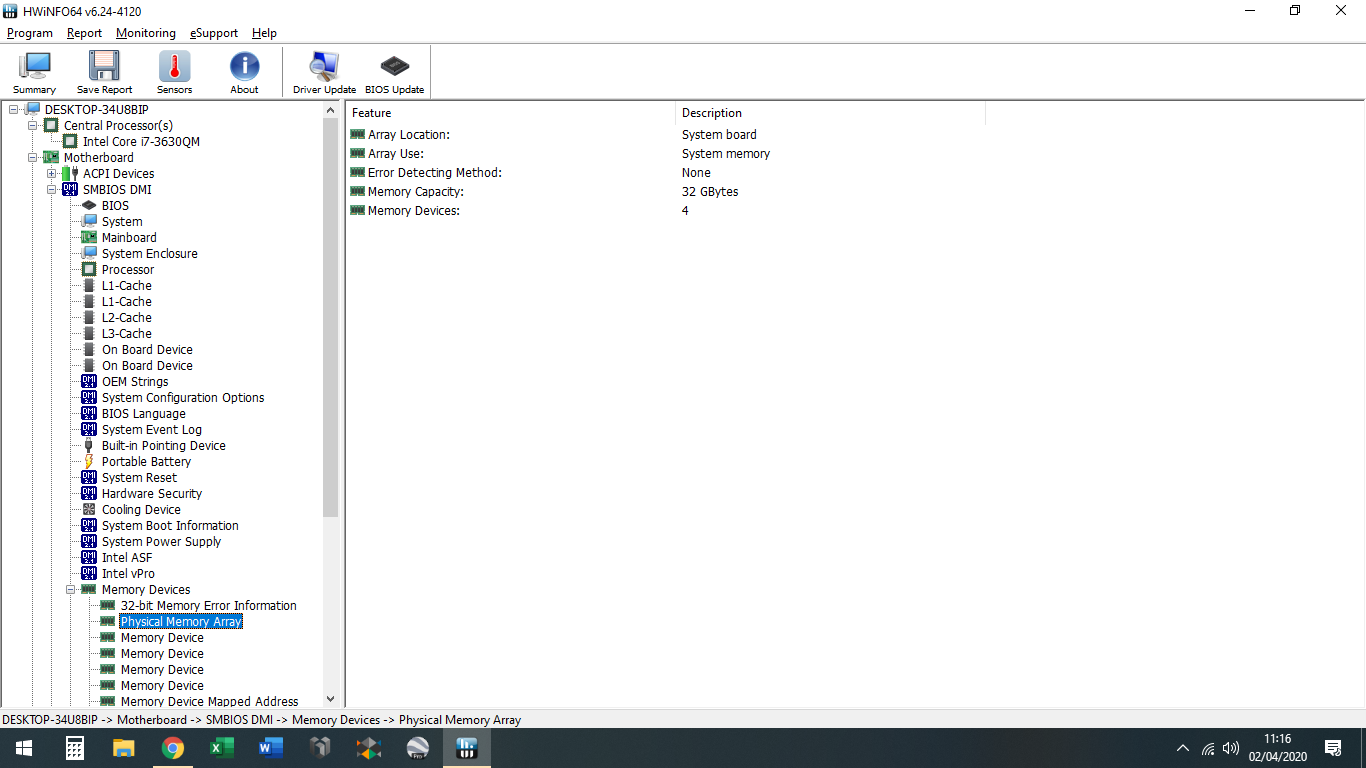This screenshot has width=1366, height=768.
Task: Click the Description column header
Action: coord(831,113)
